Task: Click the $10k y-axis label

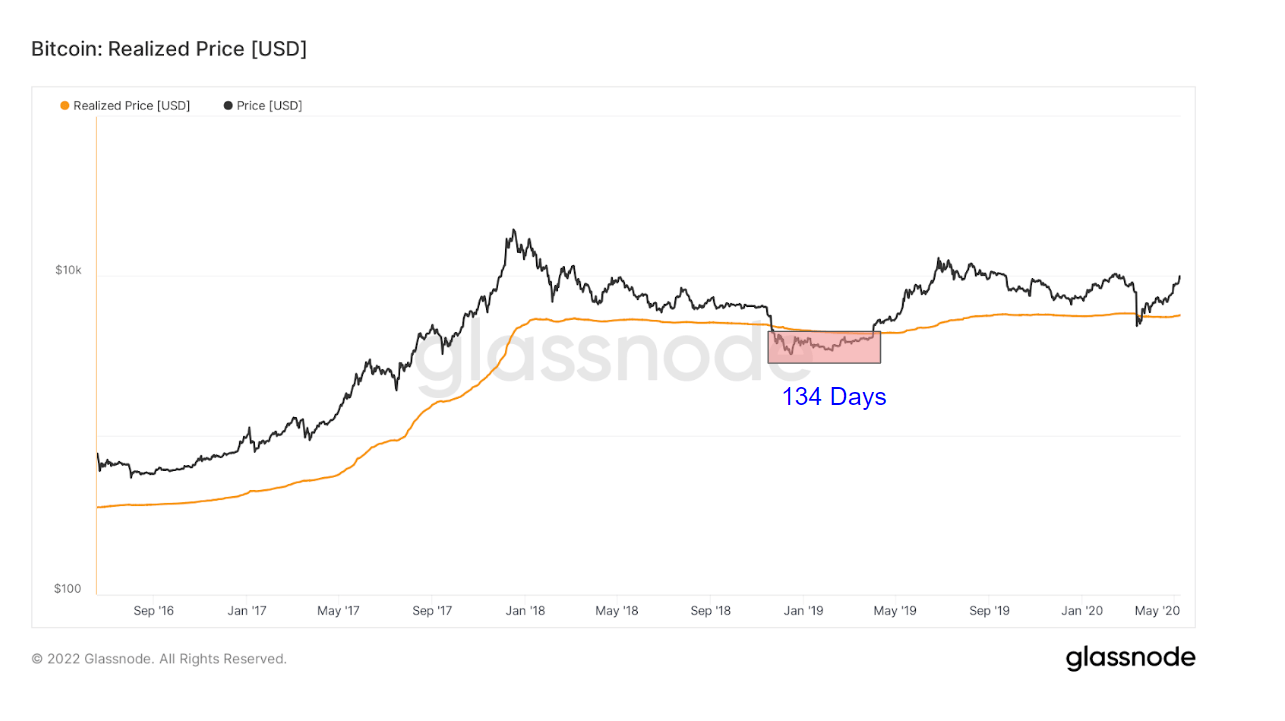Action: tap(68, 270)
